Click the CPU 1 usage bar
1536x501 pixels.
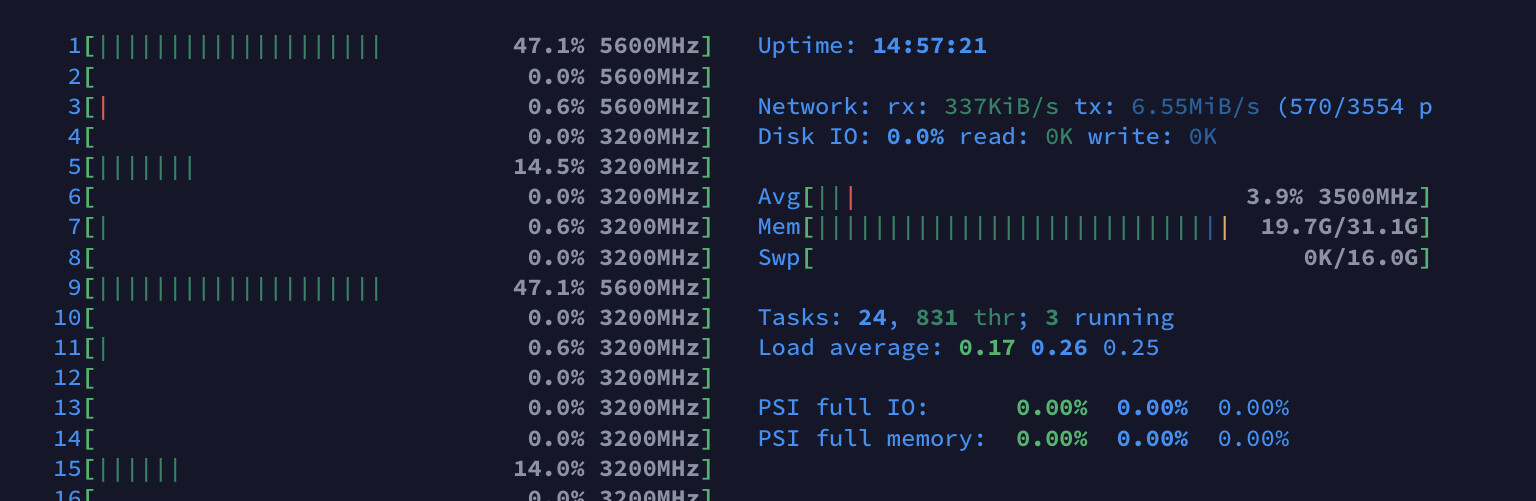[x=398, y=46]
